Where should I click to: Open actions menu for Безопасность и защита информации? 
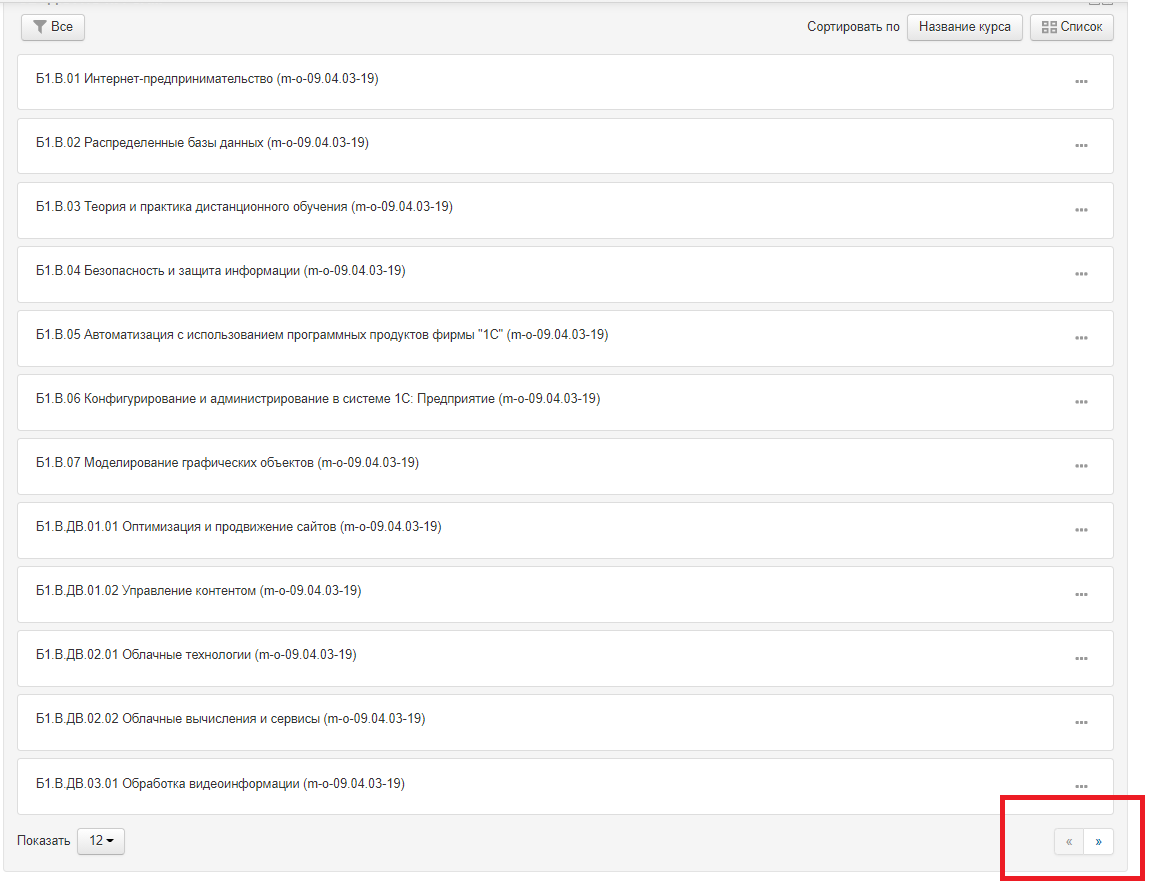[x=1081, y=274]
